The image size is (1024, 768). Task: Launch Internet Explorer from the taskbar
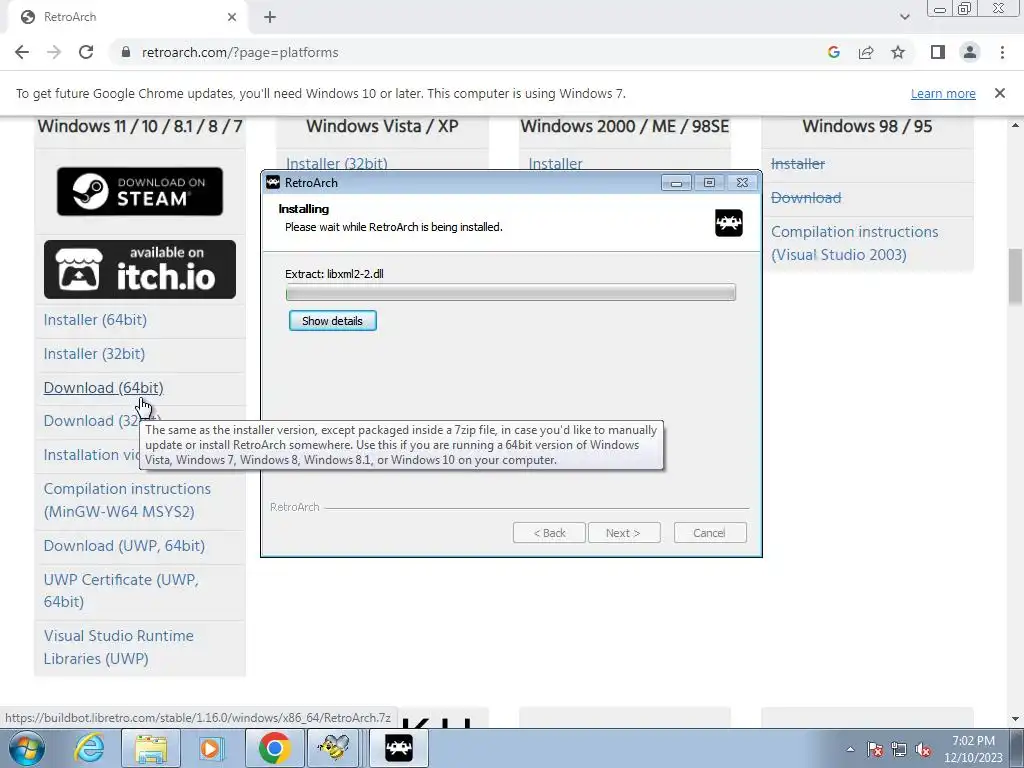pyautogui.click(x=89, y=748)
